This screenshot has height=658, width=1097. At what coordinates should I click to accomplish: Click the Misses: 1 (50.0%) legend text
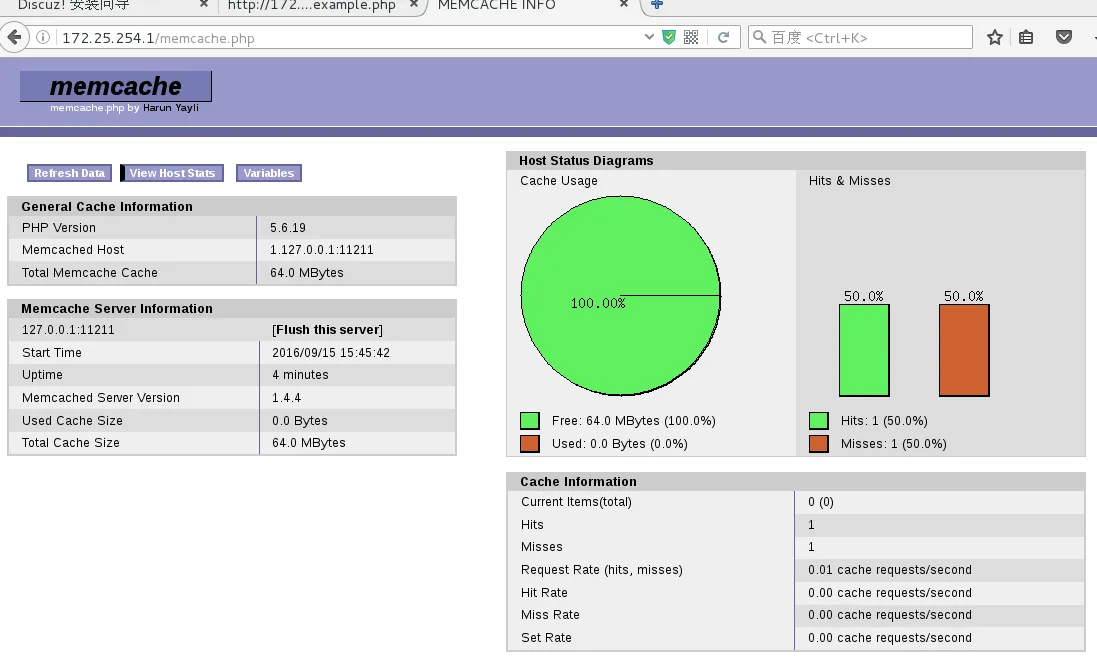coord(893,443)
